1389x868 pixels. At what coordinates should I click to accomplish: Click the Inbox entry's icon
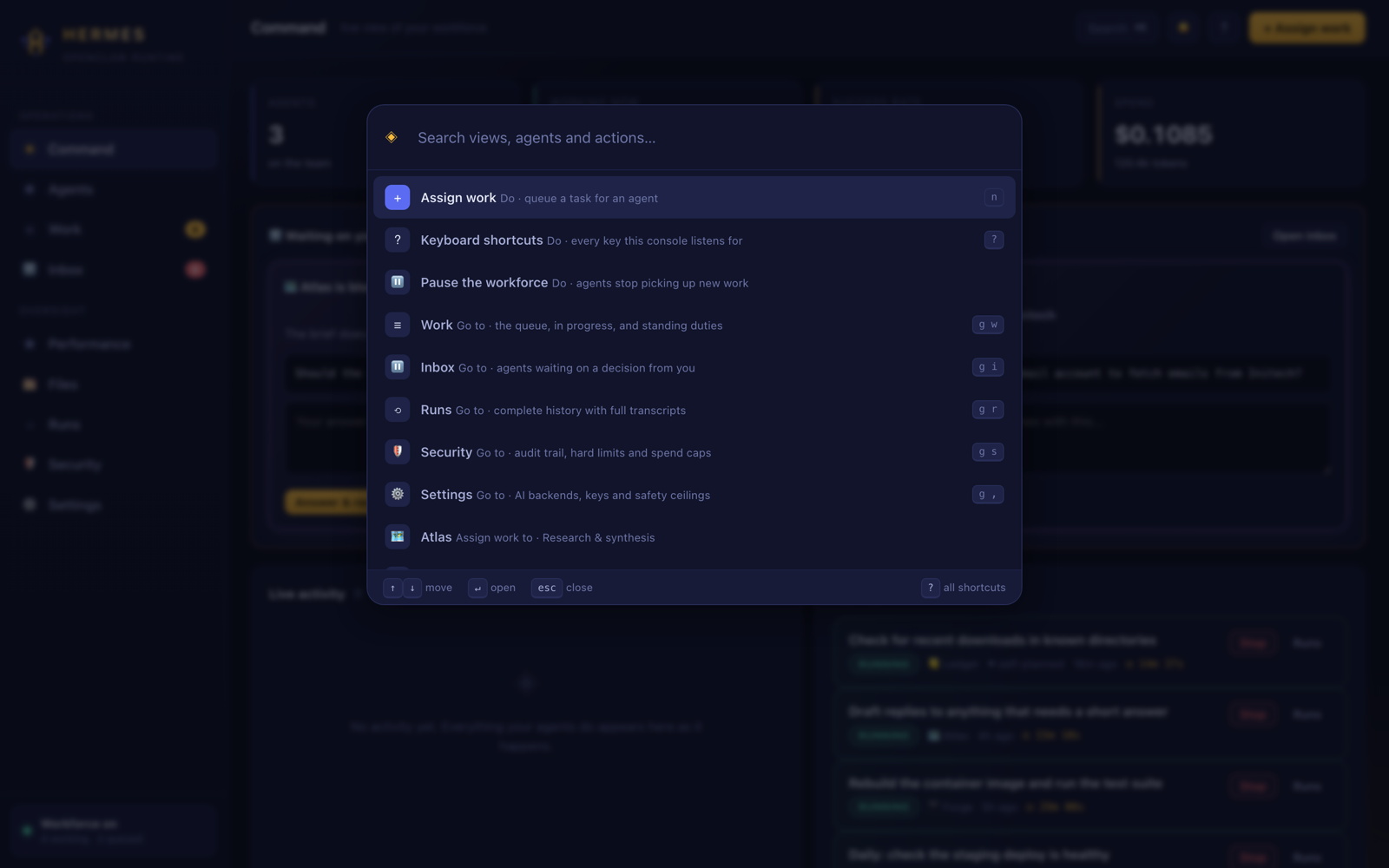(x=397, y=367)
